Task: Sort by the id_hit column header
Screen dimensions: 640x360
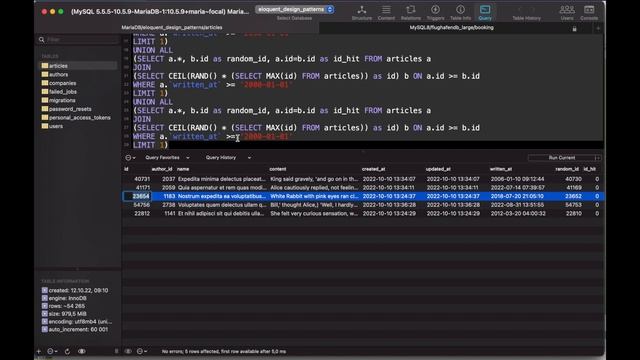Action: [589, 169]
